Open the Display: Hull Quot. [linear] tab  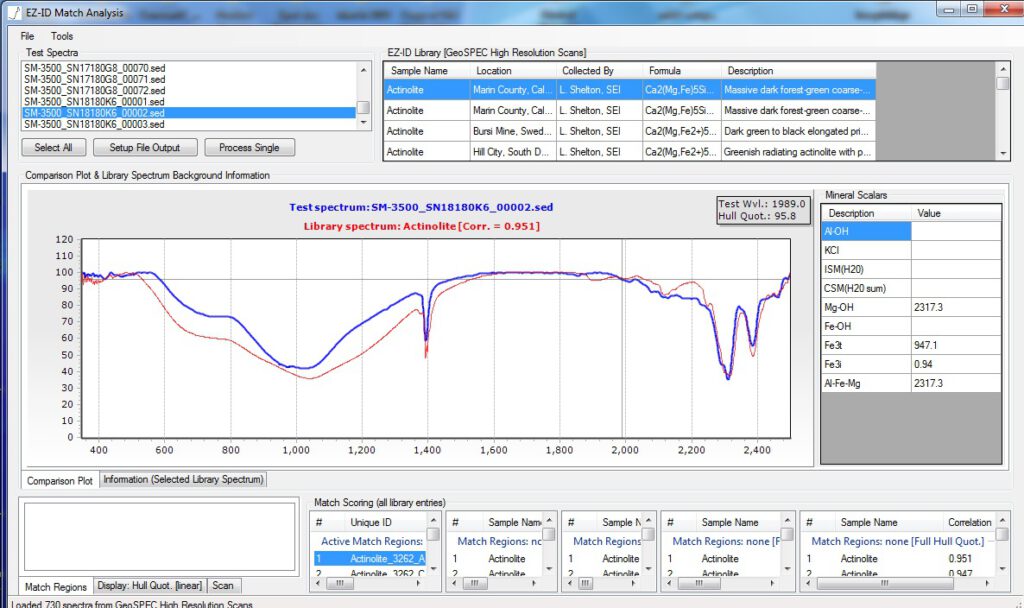point(150,586)
